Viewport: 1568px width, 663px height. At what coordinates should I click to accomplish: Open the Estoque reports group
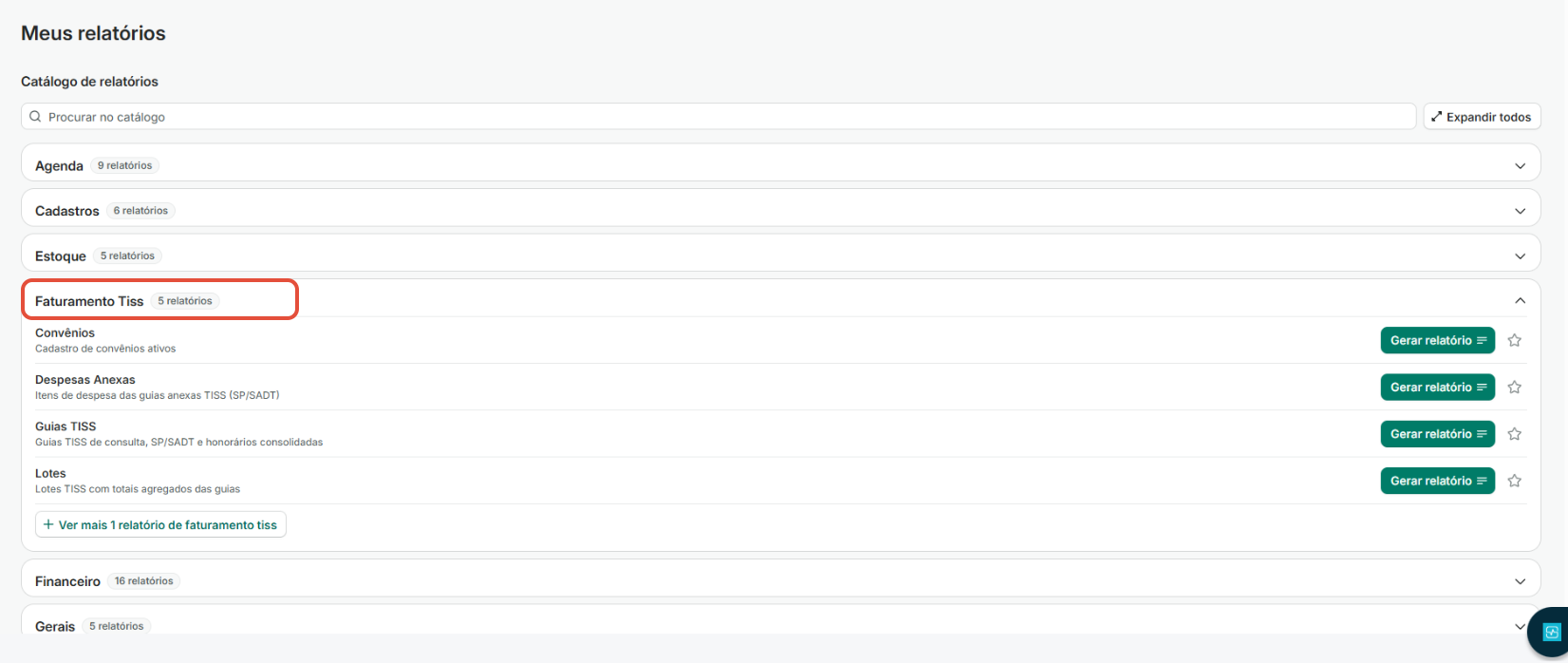(1520, 256)
